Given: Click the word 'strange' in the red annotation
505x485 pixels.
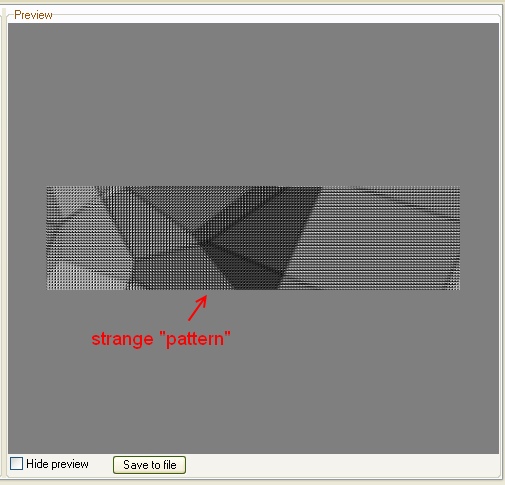Looking at the screenshot, I should pos(122,340).
